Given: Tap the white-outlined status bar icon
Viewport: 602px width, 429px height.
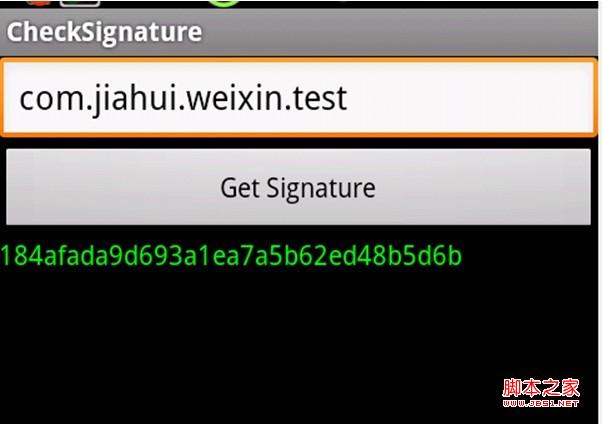Looking at the screenshot, I should tap(80, 3).
